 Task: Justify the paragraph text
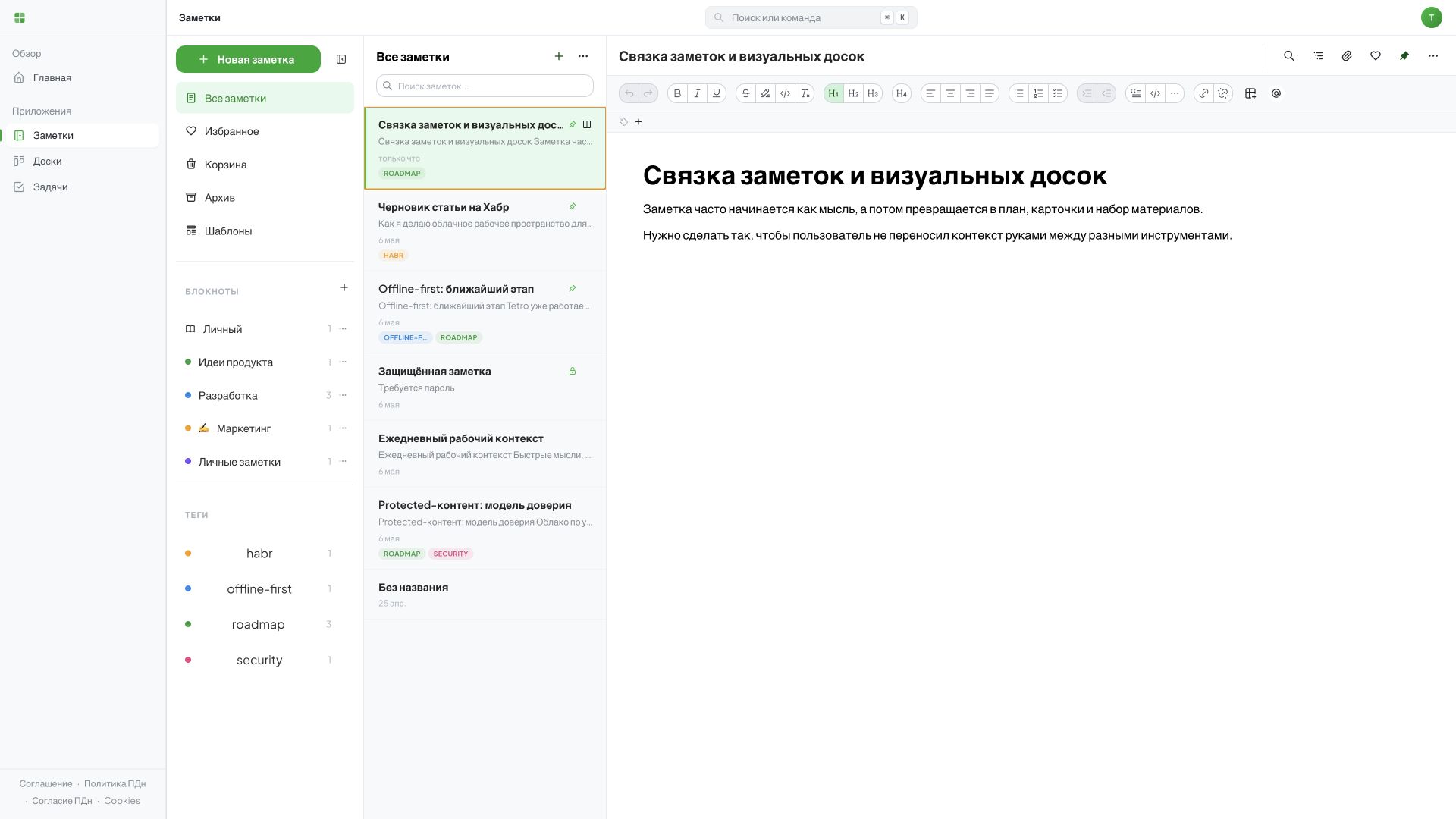coord(990,93)
